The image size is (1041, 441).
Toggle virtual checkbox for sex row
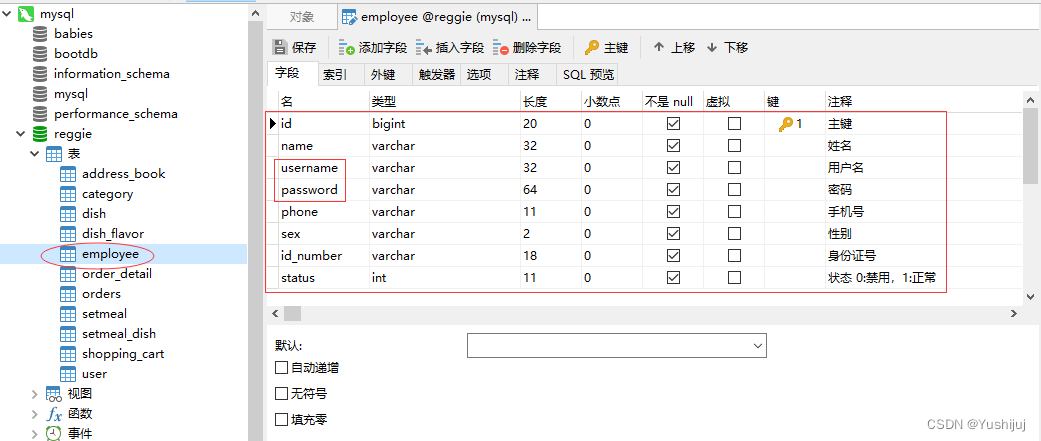pos(734,234)
